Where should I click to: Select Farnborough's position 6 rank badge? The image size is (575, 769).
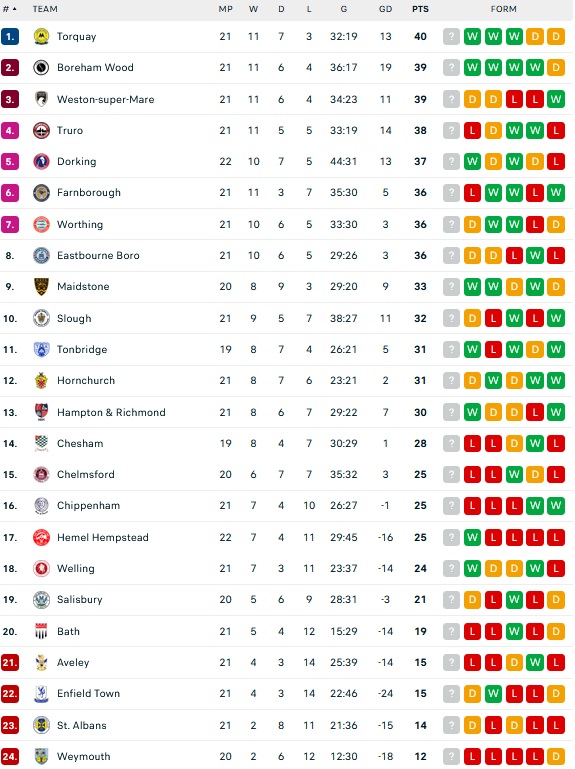[10, 193]
